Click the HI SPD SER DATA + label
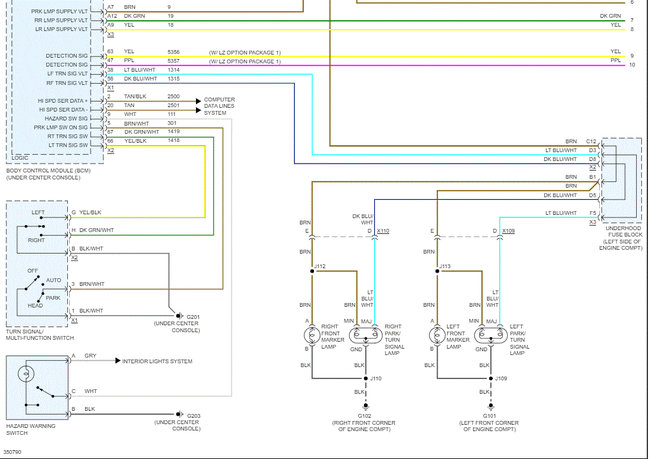 pos(63,101)
